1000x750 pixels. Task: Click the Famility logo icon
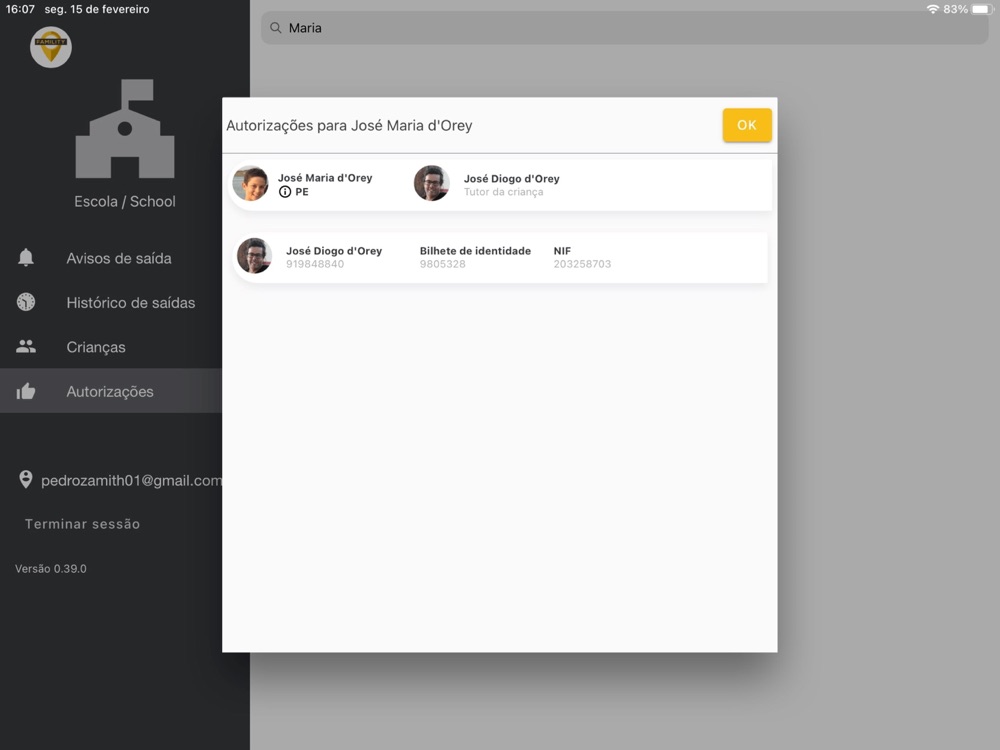click(50, 47)
